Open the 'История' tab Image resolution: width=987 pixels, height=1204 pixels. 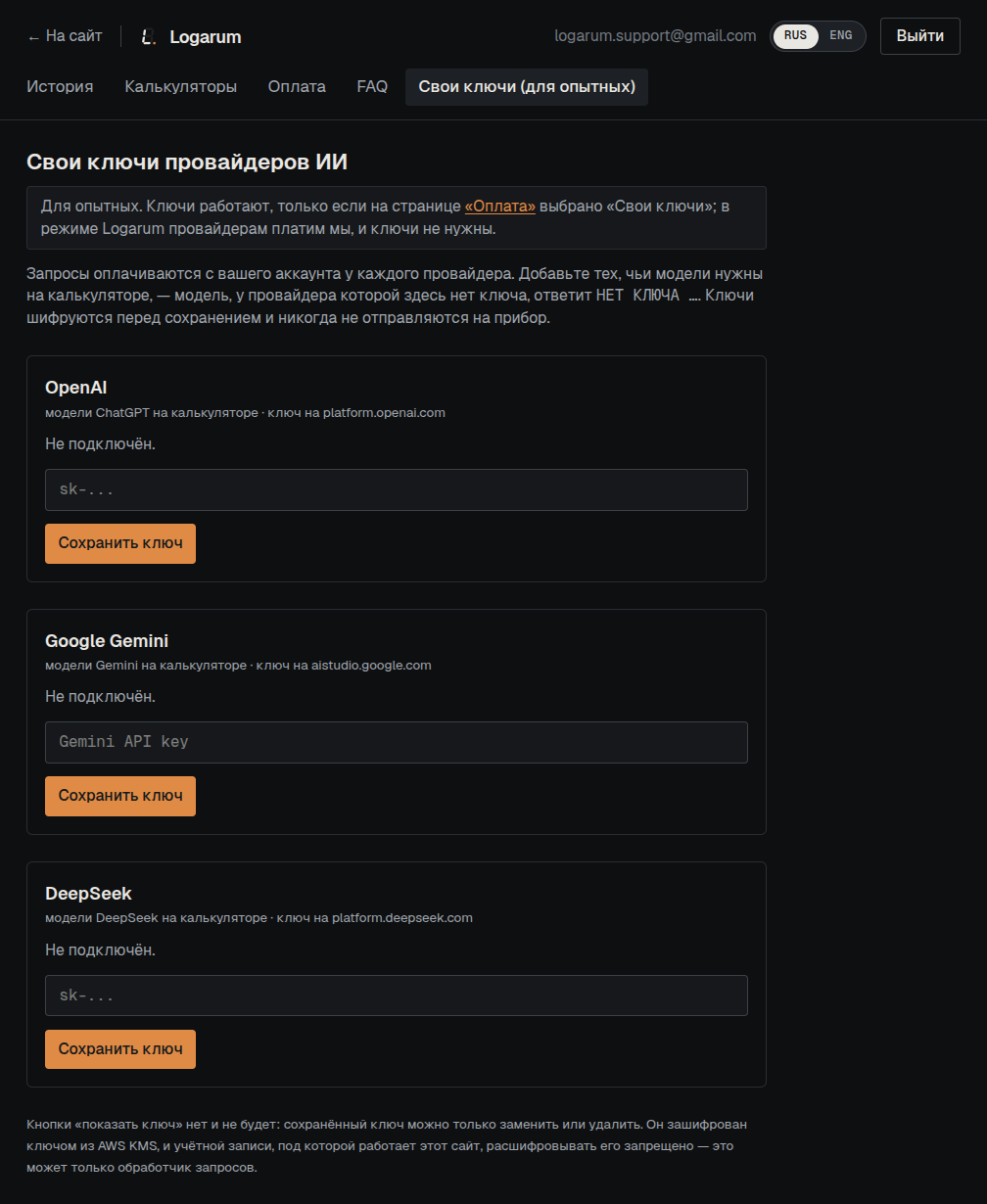[60, 87]
